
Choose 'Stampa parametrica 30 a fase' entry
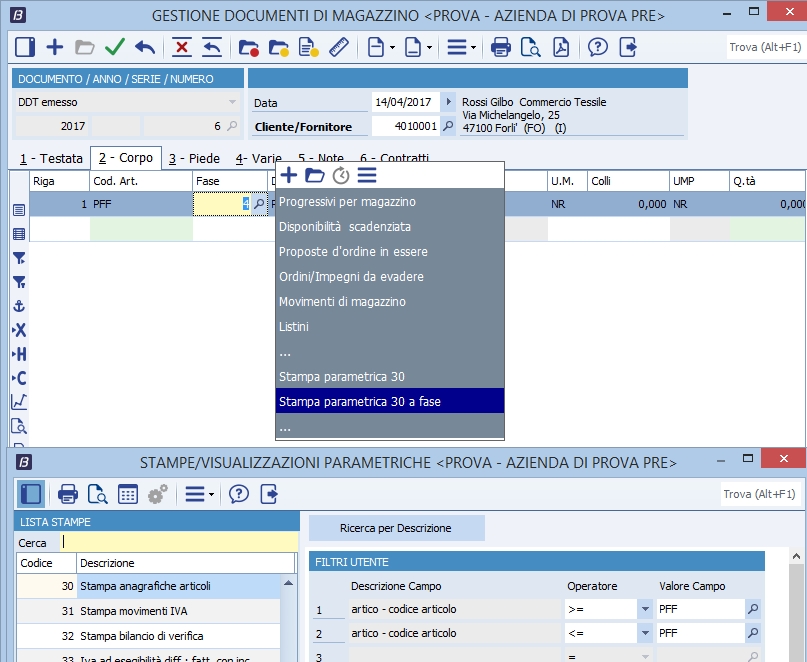[360, 402]
